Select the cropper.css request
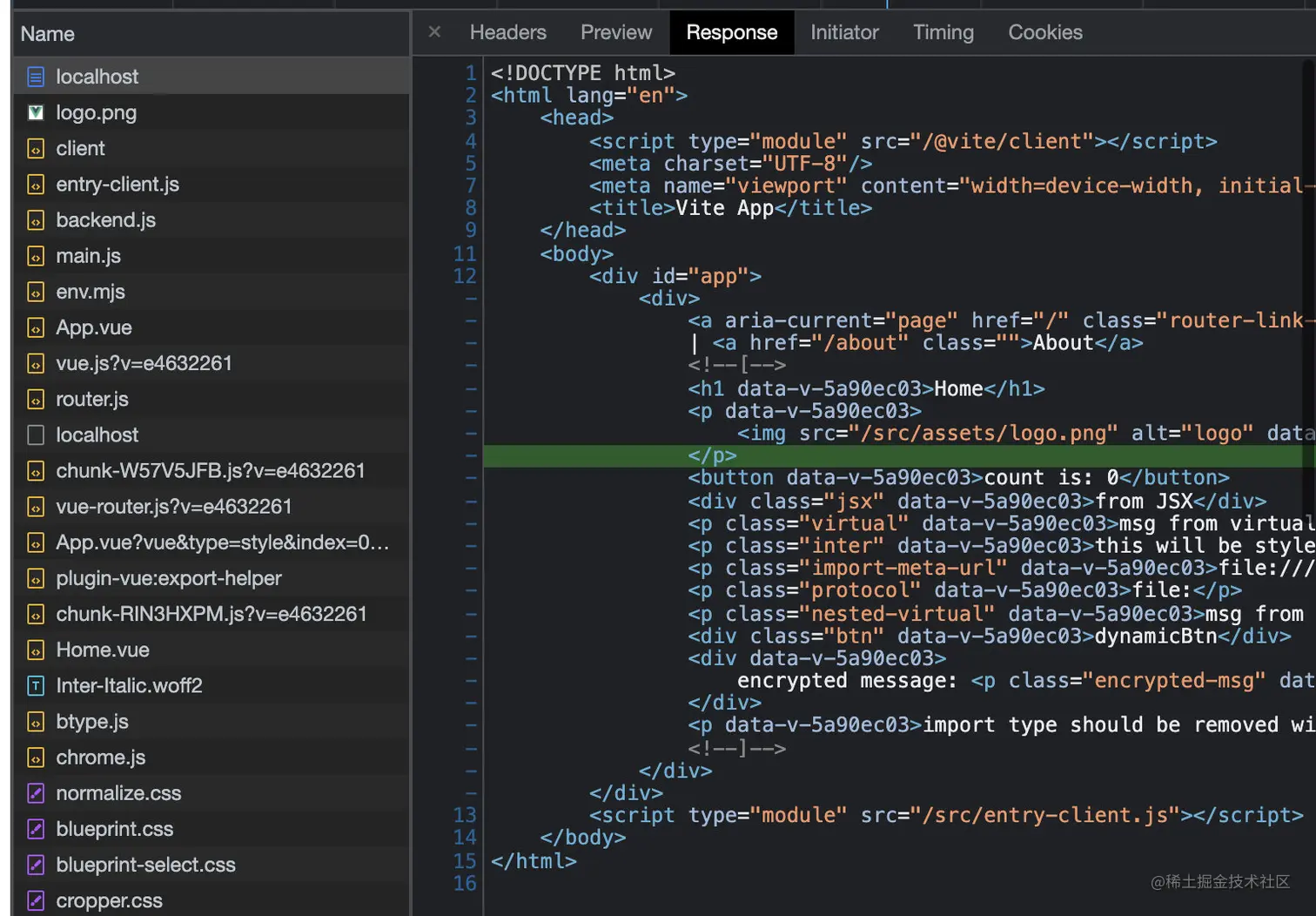This screenshot has height=916, width=1316. coord(211,900)
